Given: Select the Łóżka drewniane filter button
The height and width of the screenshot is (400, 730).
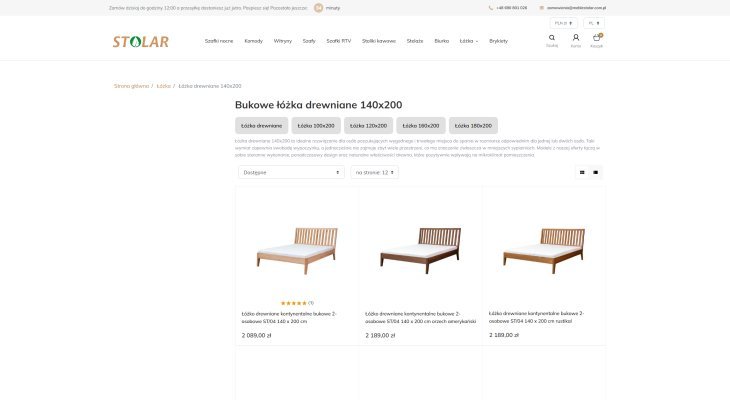Looking at the screenshot, I should pos(261,126).
